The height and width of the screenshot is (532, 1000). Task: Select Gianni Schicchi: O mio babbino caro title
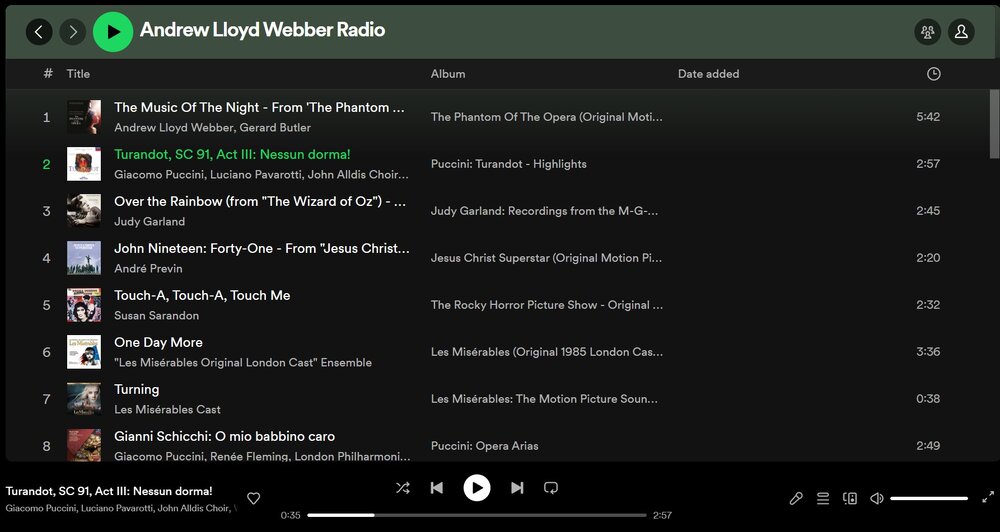coord(224,436)
